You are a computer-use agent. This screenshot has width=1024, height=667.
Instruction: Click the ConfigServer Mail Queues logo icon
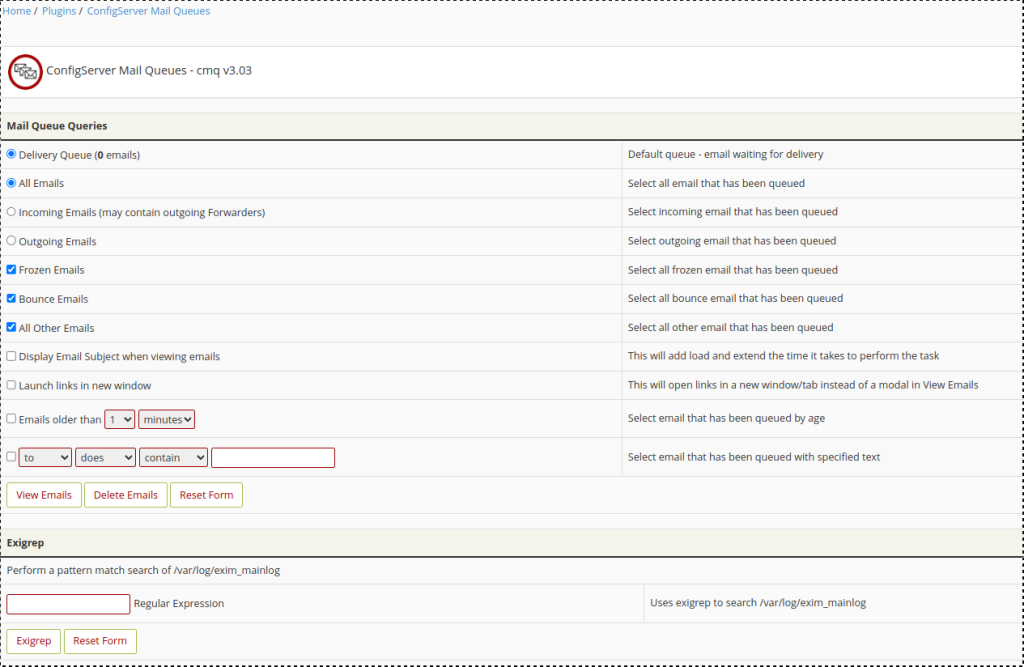point(25,72)
